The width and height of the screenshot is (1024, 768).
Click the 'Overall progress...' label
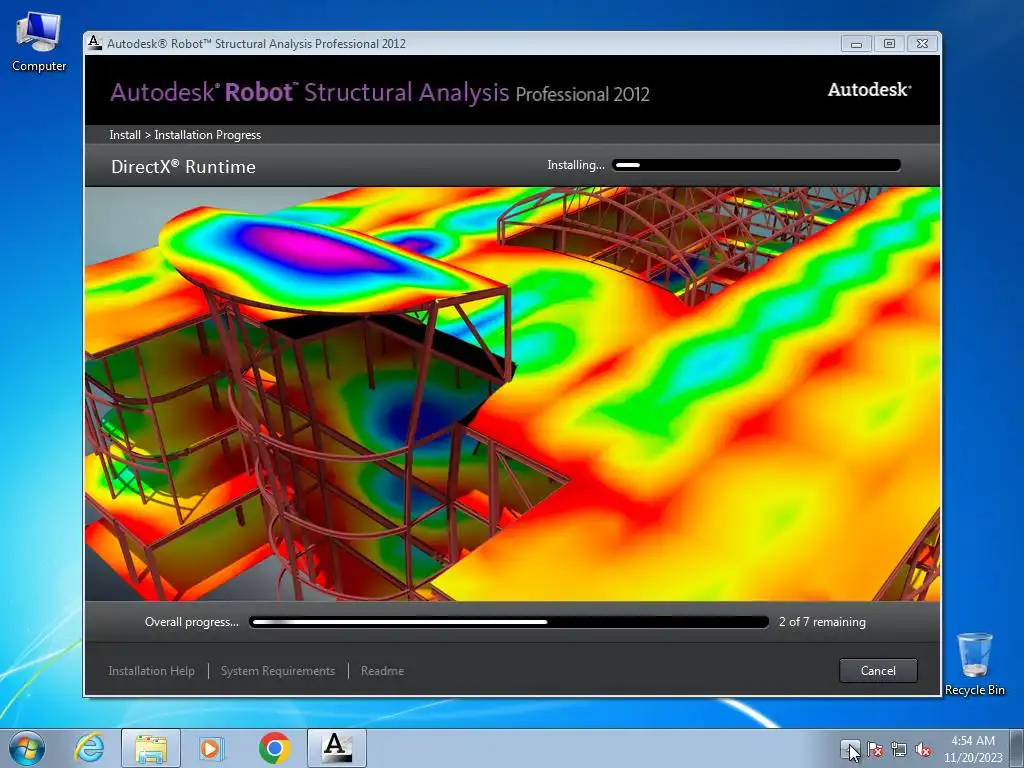(x=191, y=622)
